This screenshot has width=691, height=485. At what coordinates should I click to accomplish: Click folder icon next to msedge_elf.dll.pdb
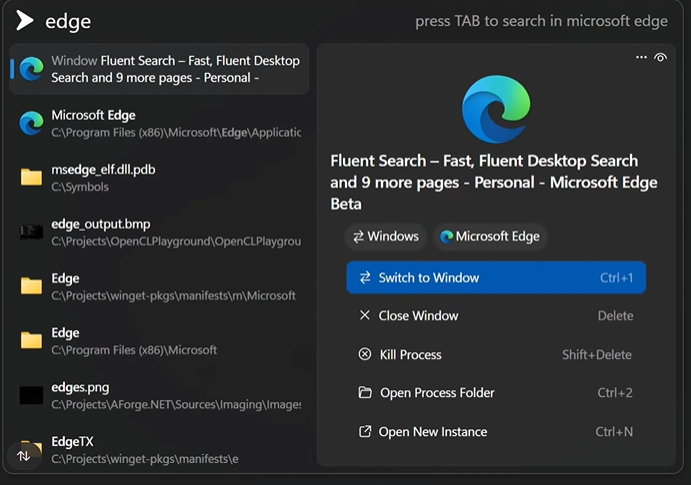[31, 178]
